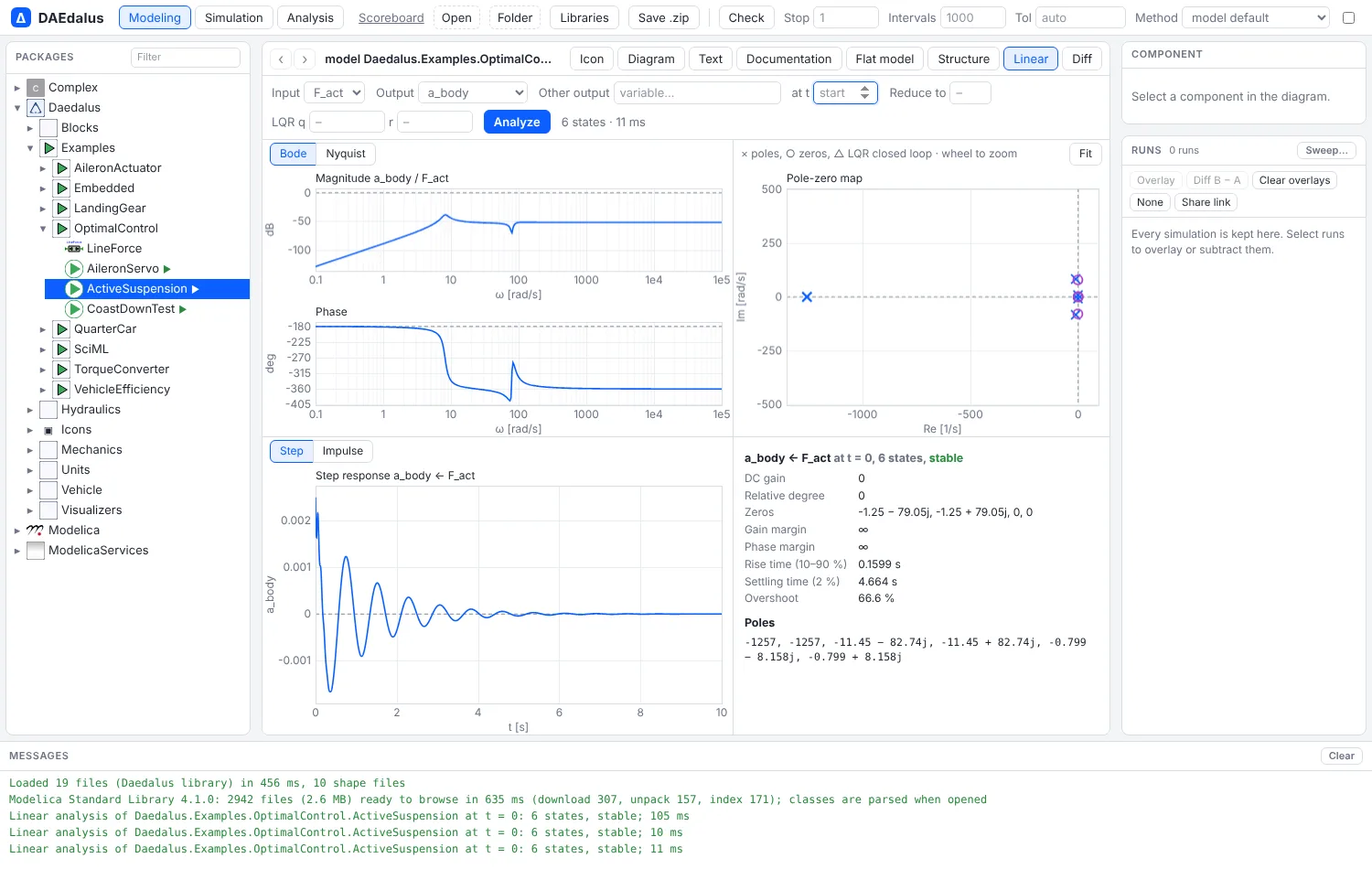This screenshot has width=1372, height=869.
Task: Click the AileronActuator package icon
Action: [x=62, y=168]
